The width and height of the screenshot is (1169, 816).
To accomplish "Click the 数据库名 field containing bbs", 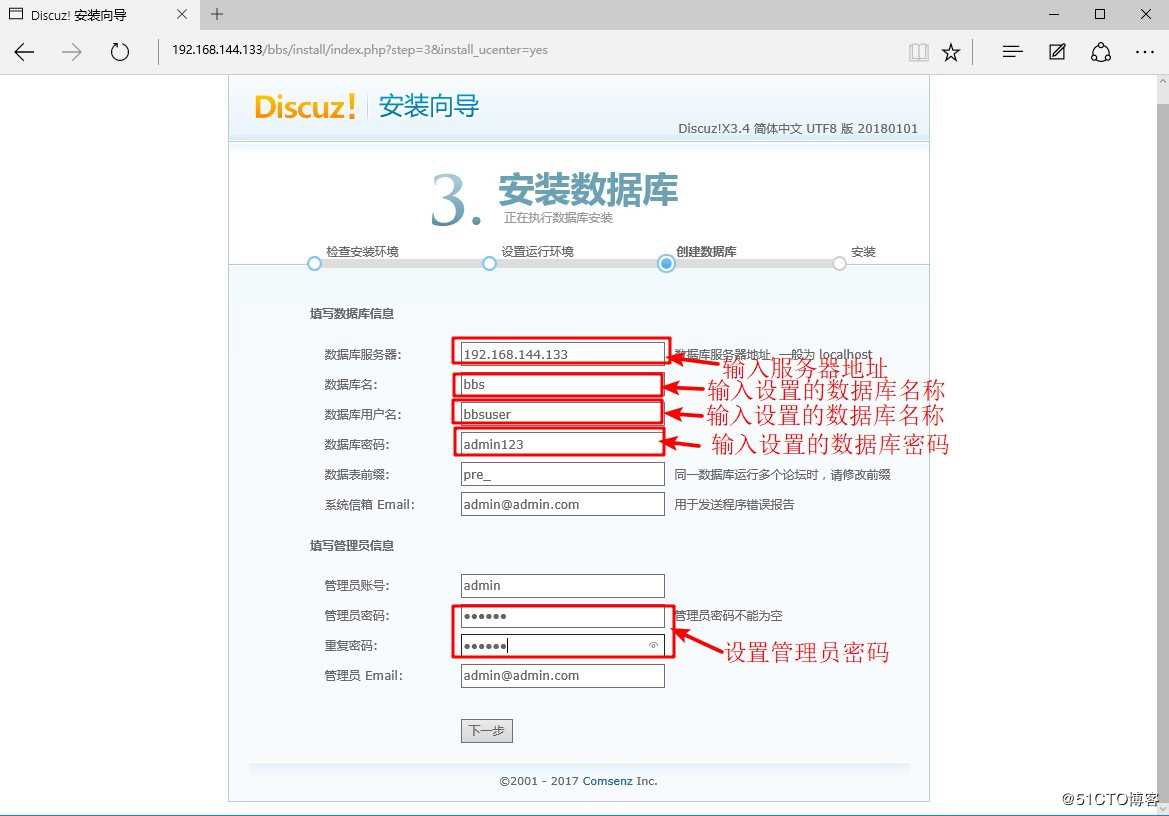I will [563, 385].
